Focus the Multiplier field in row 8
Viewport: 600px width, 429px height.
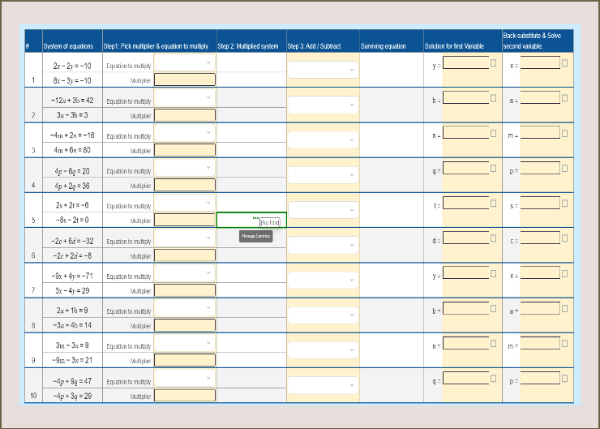click(185, 325)
